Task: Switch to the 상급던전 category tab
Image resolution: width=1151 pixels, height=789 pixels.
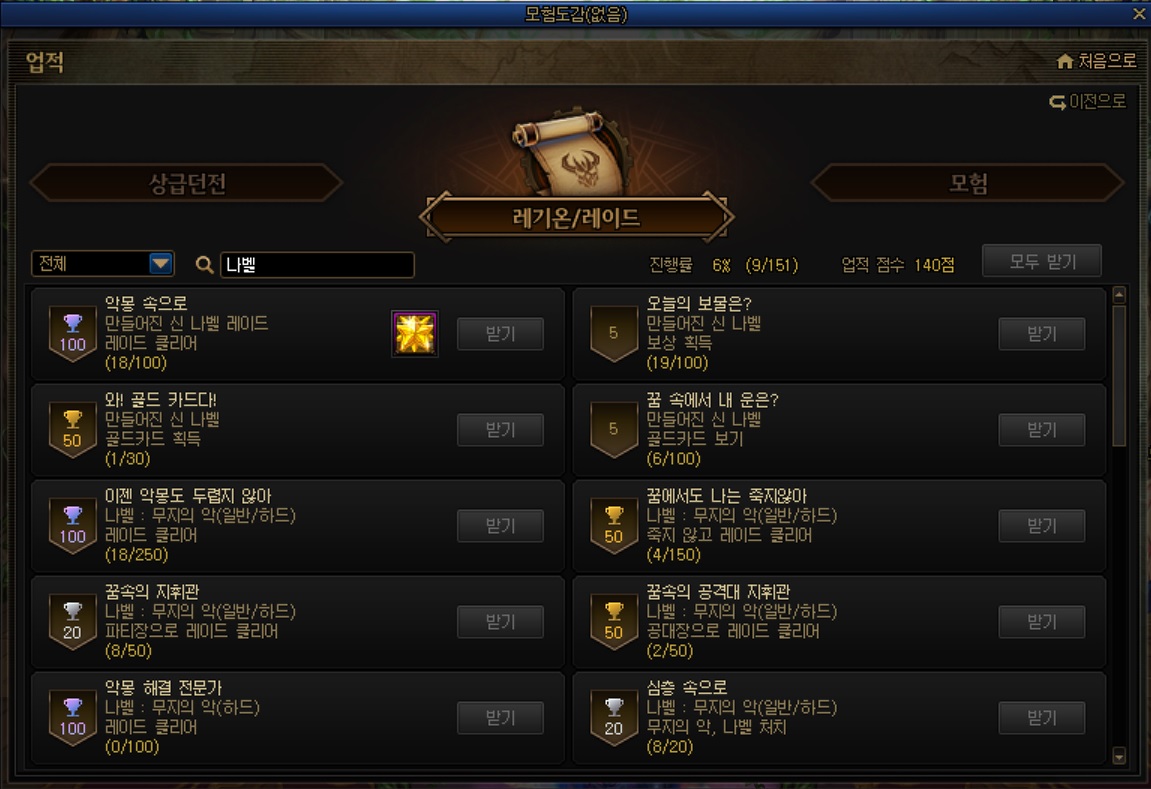Action: pos(186,183)
